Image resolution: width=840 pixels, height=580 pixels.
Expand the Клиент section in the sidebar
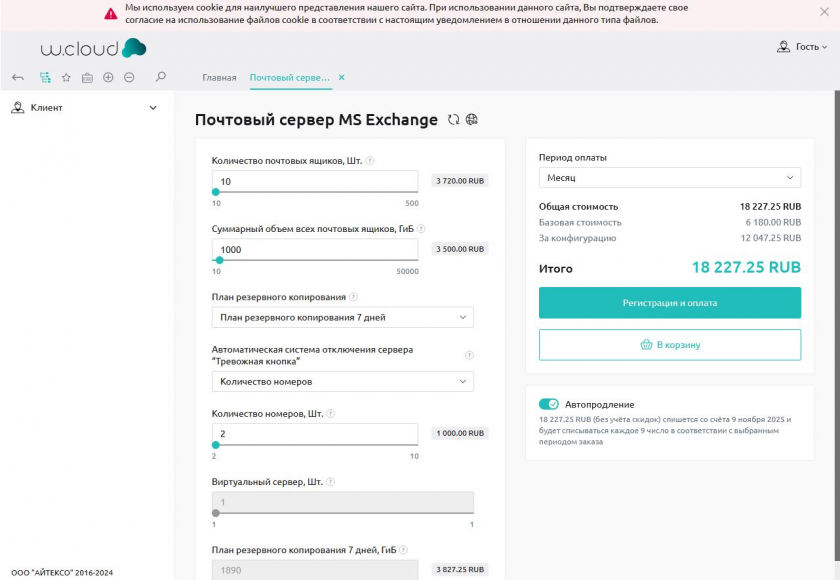tap(153, 108)
